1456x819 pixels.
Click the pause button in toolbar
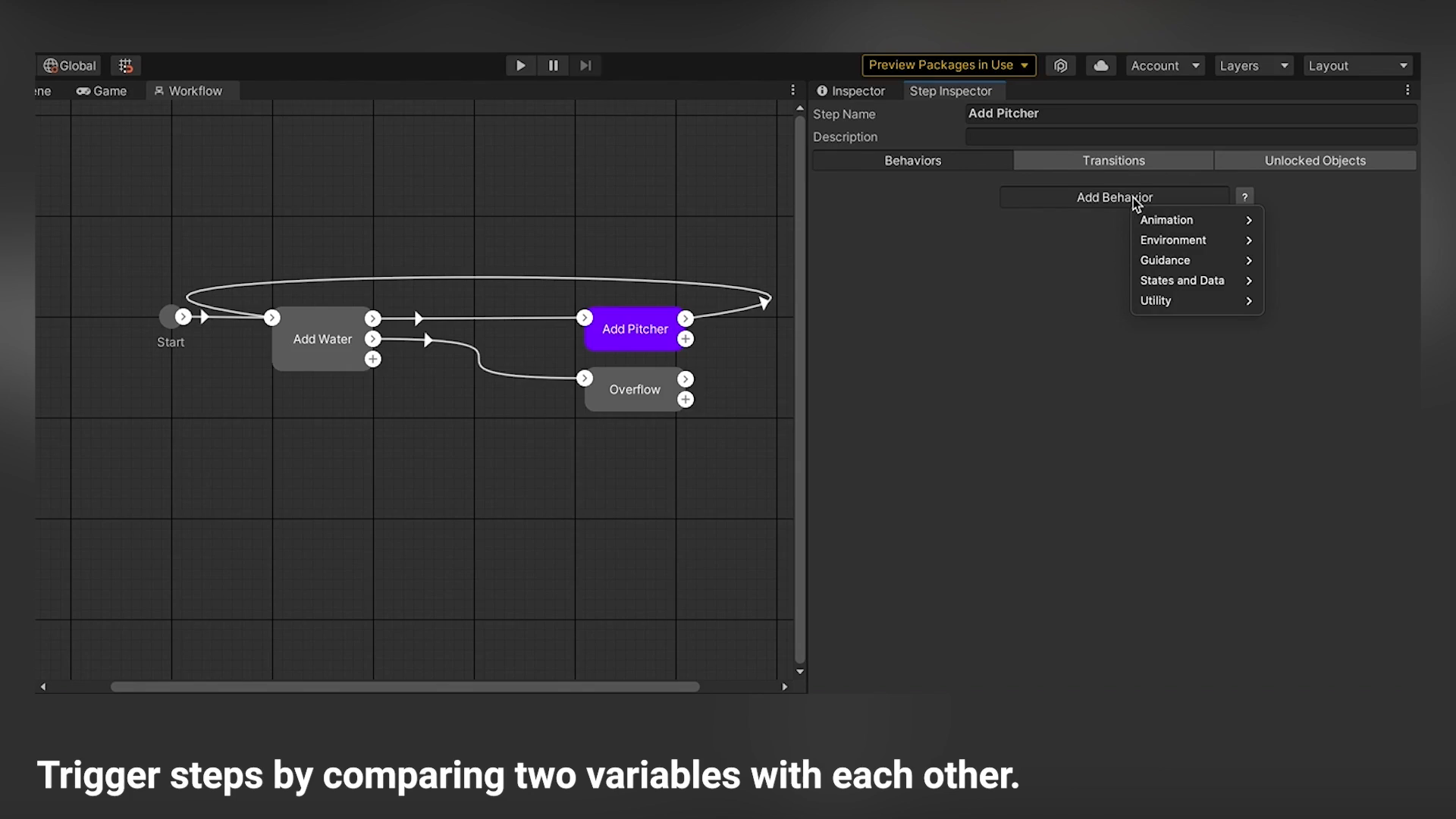(x=553, y=65)
